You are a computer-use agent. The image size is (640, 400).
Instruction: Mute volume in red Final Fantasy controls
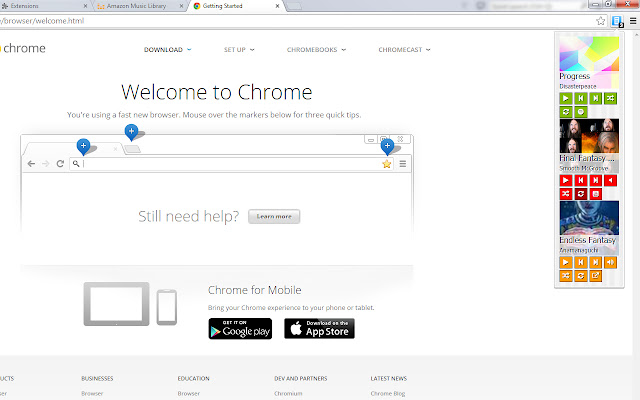point(611,180)
